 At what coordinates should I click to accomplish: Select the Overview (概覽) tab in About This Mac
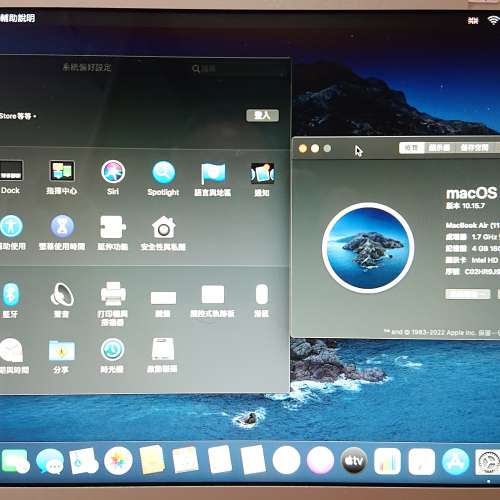point(412,148)
